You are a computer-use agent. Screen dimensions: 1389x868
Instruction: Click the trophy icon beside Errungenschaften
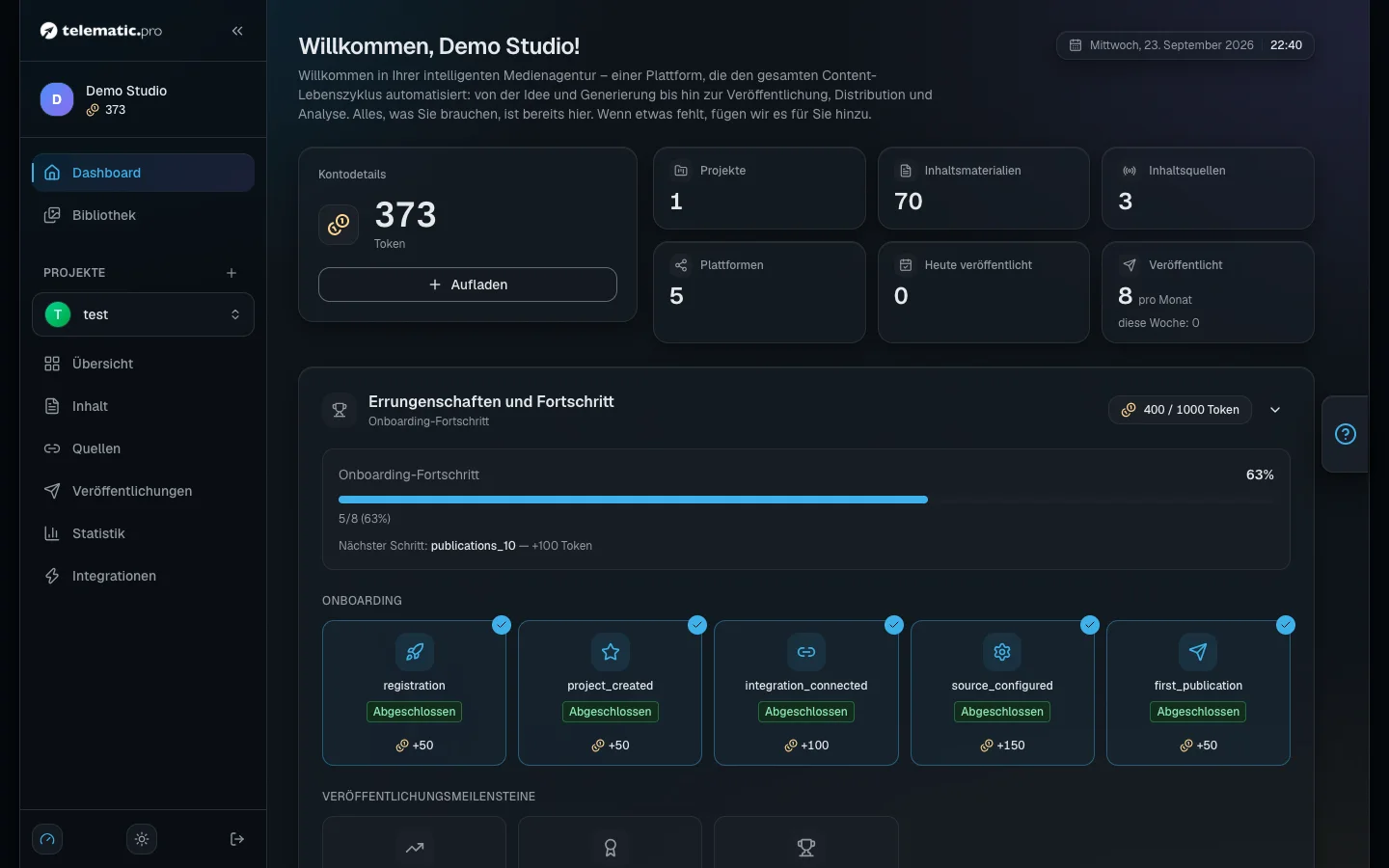340,410
